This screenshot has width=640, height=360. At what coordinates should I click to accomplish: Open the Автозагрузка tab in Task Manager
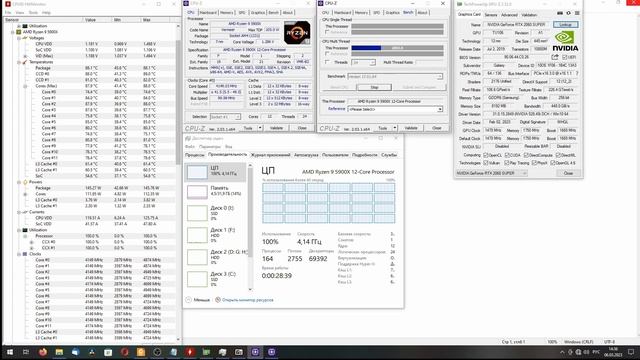pos(306,155)
